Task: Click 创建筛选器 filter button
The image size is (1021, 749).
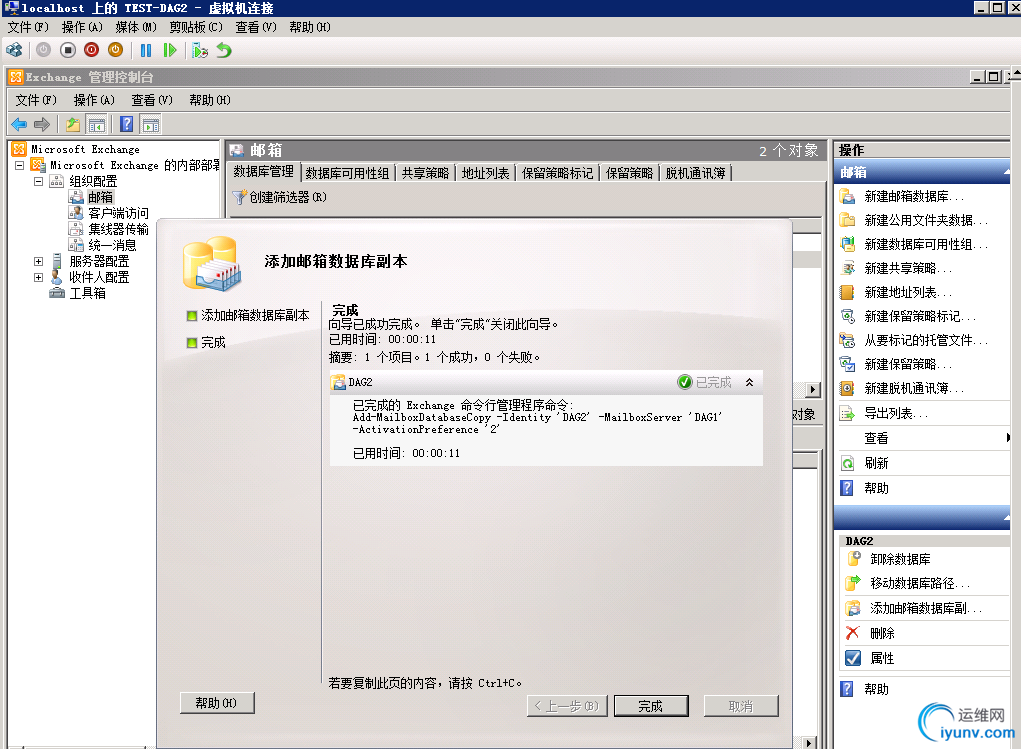Action: pyautogui.click(x=280, y=197)
